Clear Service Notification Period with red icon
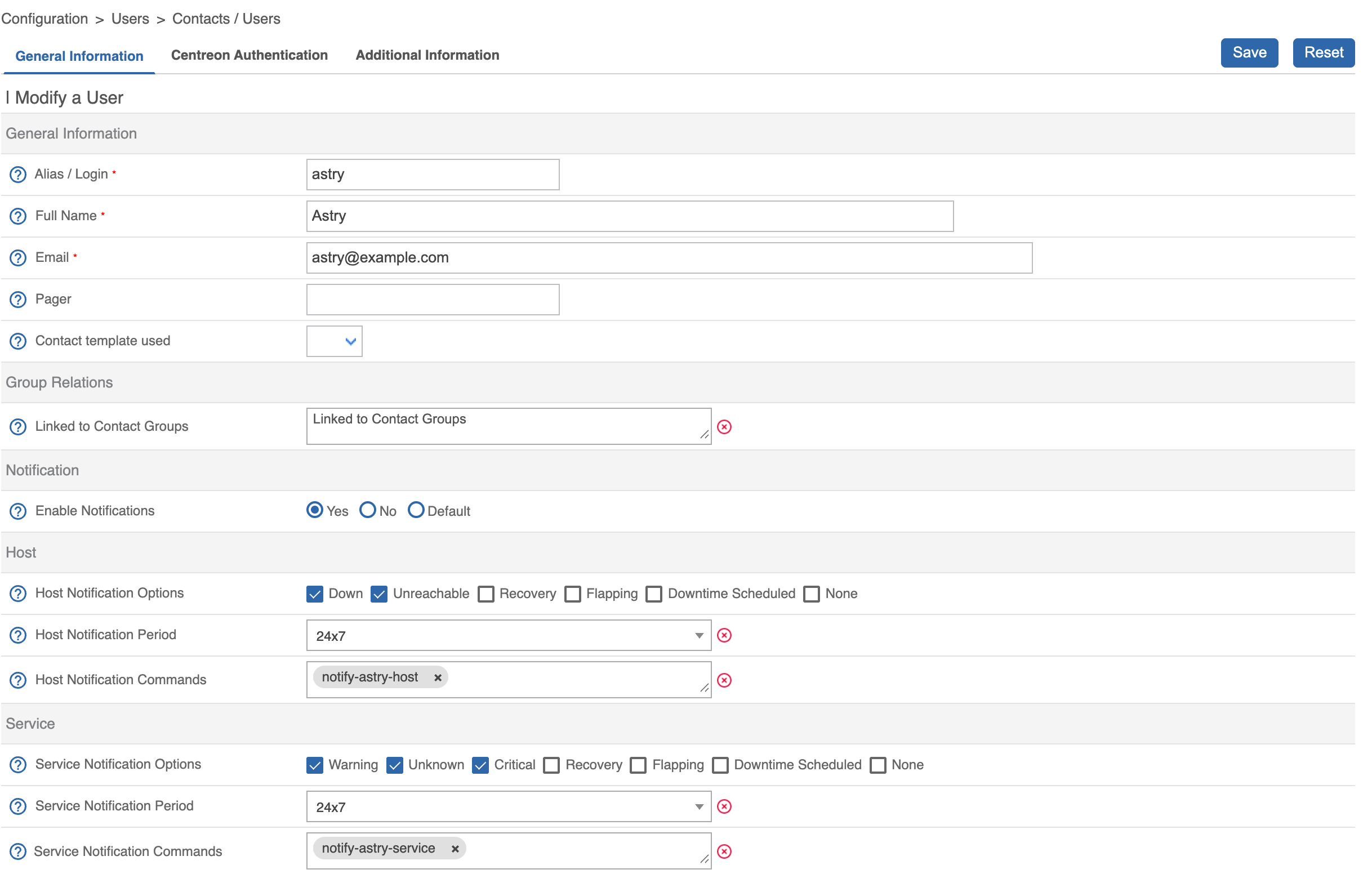Screen dimensions: 1372x874 point(724,806)
